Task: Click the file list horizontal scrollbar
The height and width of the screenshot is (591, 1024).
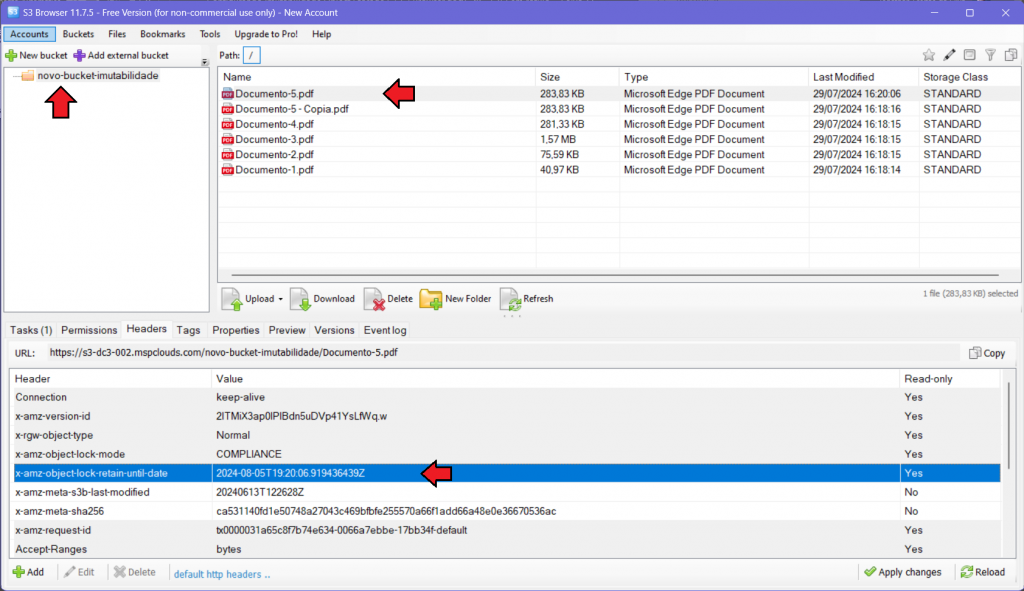Action: tap(615, 275)
